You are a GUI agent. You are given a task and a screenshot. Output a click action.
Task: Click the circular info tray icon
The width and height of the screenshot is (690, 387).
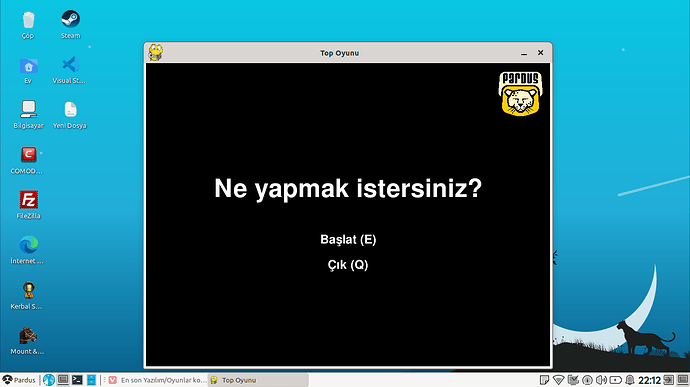pos(587,380)
